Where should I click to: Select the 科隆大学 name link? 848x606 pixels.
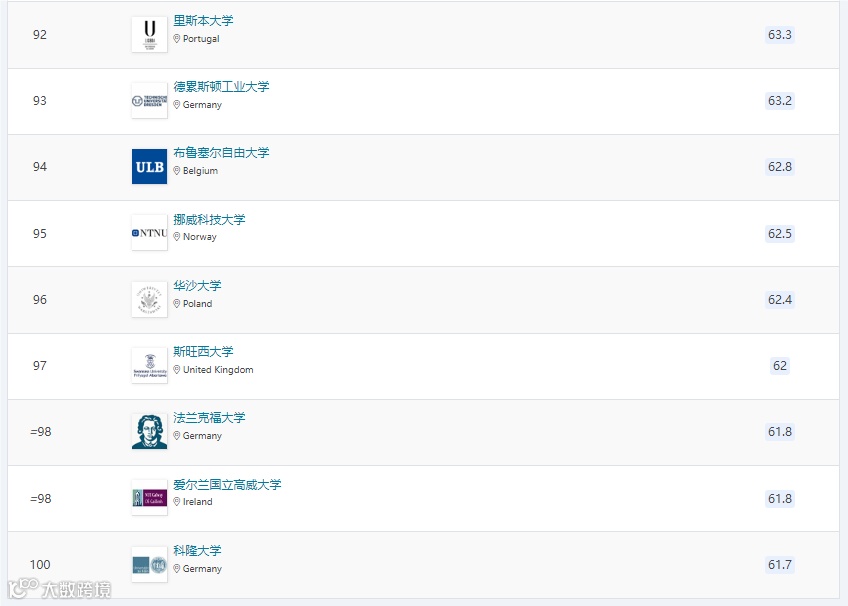[197, 549]
